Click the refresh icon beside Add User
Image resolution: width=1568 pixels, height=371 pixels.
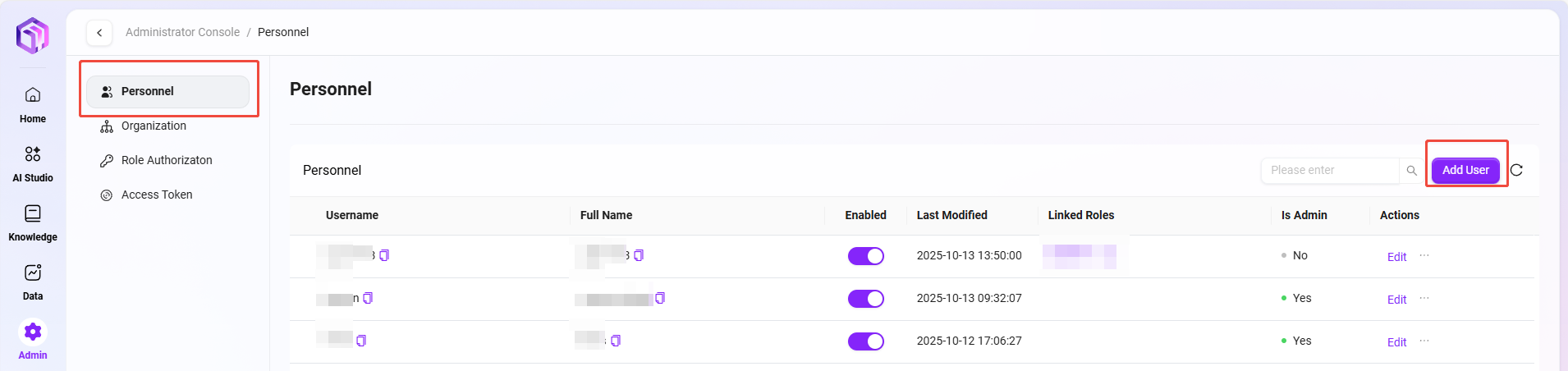[x=1516, y=170]
